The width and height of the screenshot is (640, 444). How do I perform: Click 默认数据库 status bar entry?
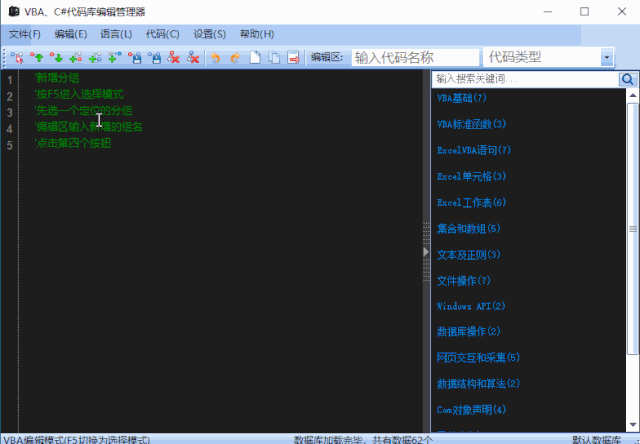pos(596,440)
